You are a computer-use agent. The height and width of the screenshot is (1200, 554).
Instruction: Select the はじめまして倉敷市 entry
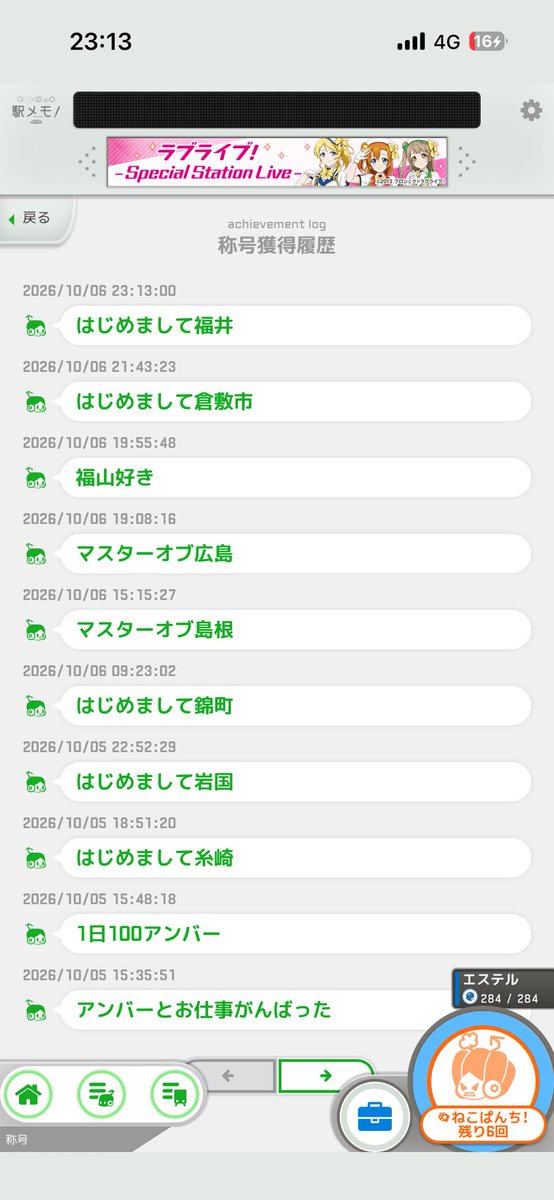click(293, 402)
